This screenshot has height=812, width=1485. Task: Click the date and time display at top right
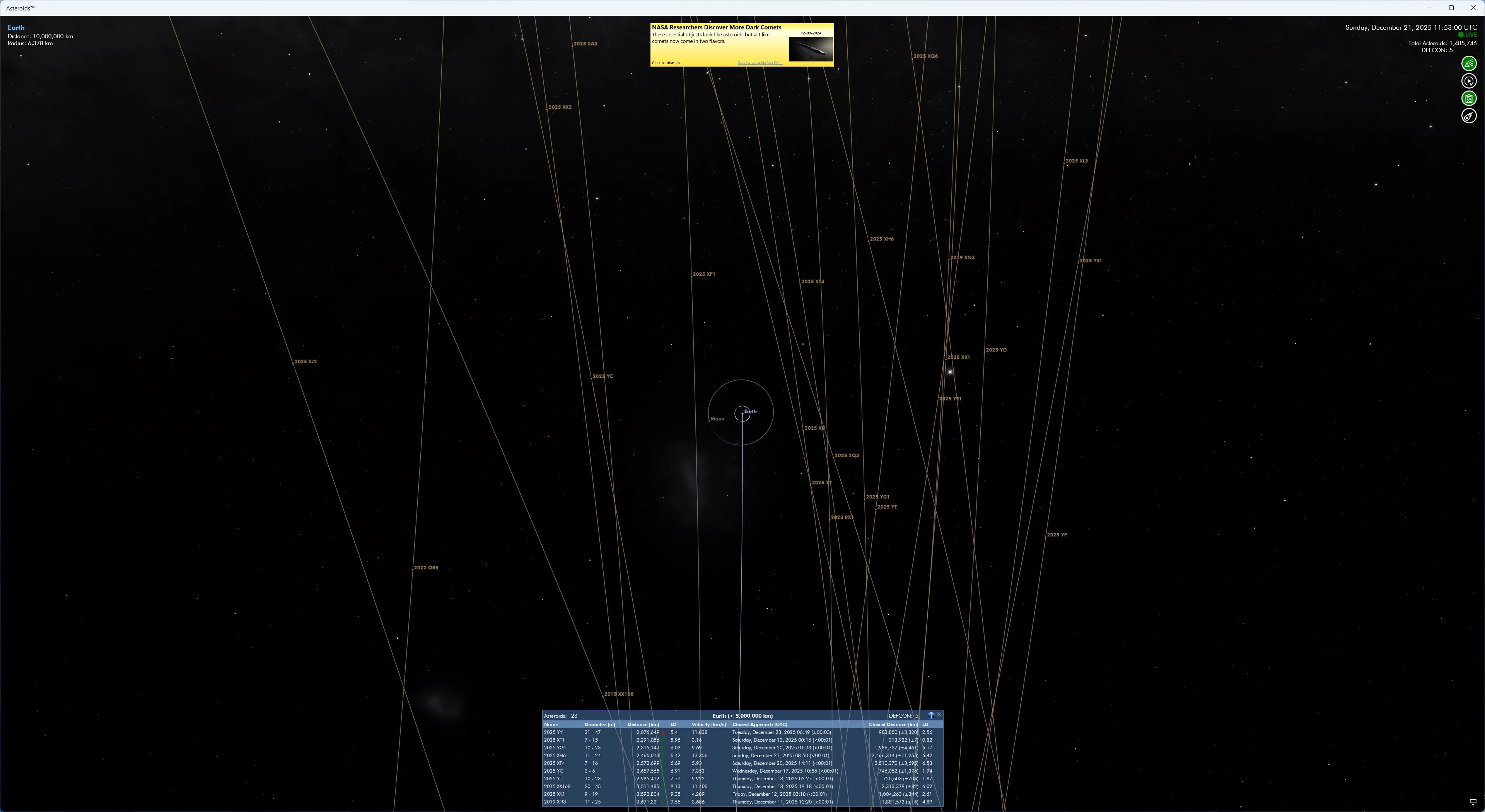[1411, 27]
